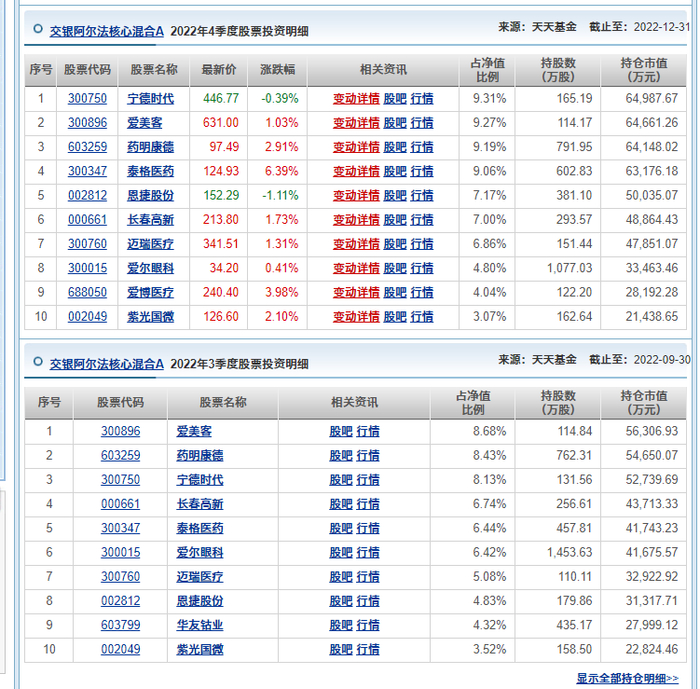
Task: Open 变动详情 for 宁德时代
Action: click(x=356, y=98)
